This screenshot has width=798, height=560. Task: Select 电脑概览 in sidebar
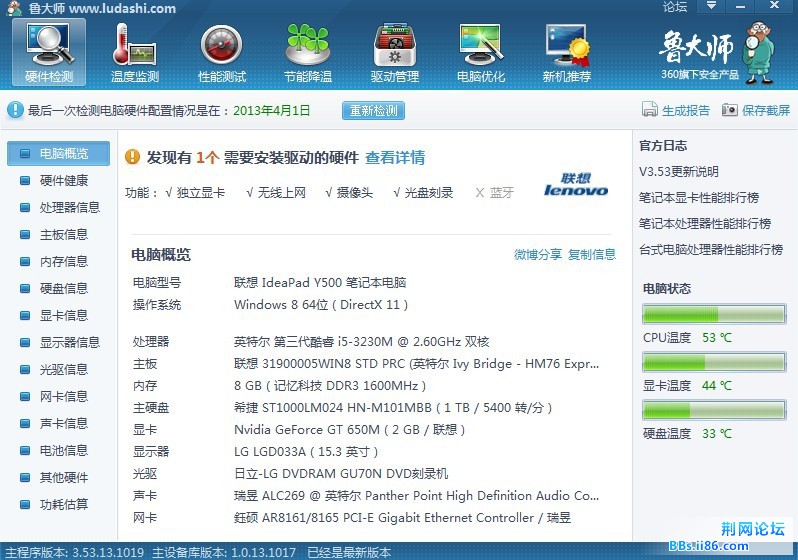[x=59, y=153]
